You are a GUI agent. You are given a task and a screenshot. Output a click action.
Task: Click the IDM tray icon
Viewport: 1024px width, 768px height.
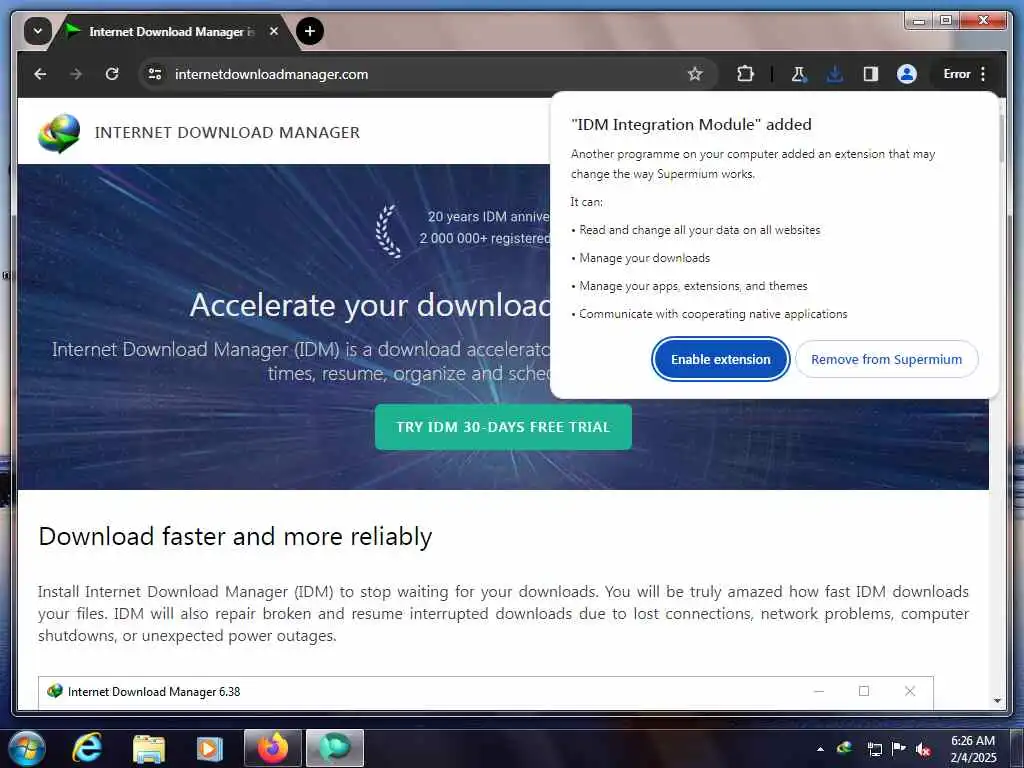[844, 748]
